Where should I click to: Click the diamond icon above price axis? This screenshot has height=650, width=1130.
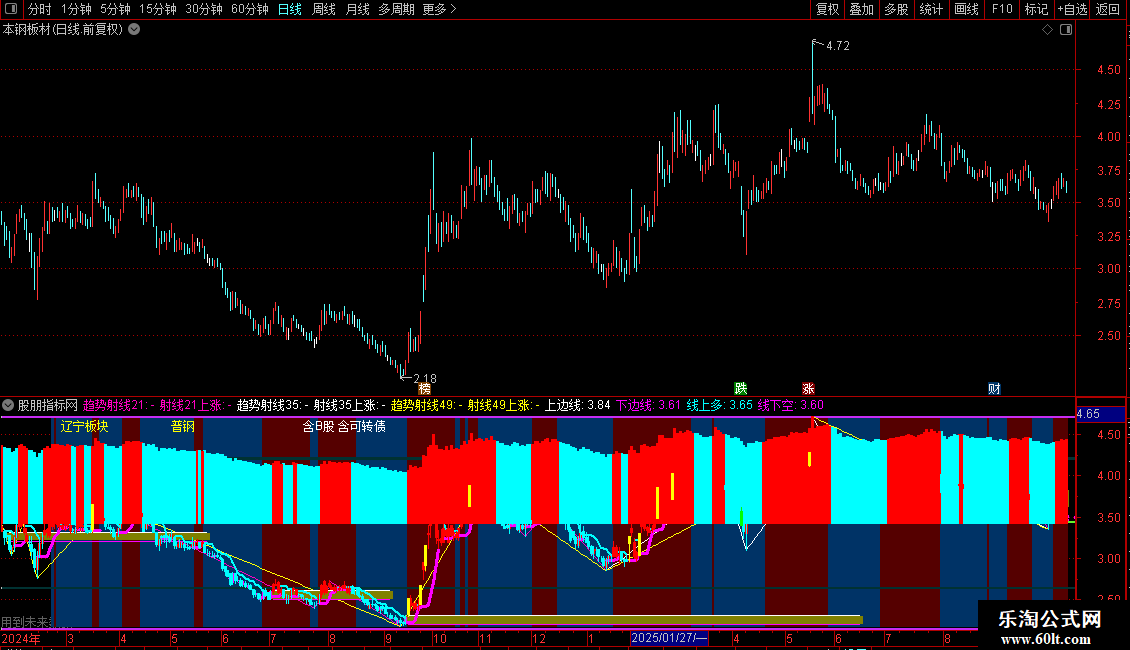(1047, 30)
